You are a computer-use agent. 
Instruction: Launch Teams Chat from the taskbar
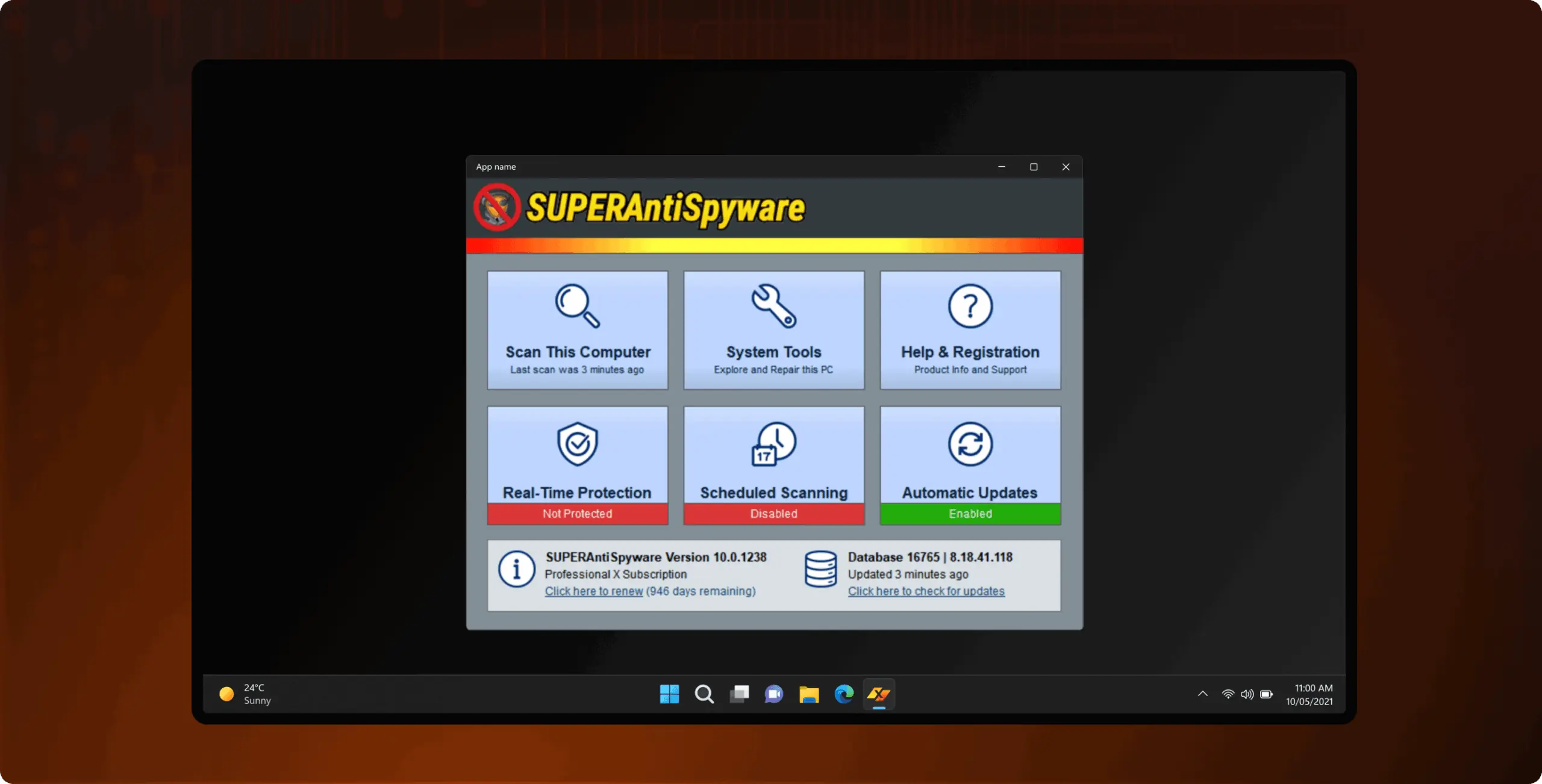point(774,694)
